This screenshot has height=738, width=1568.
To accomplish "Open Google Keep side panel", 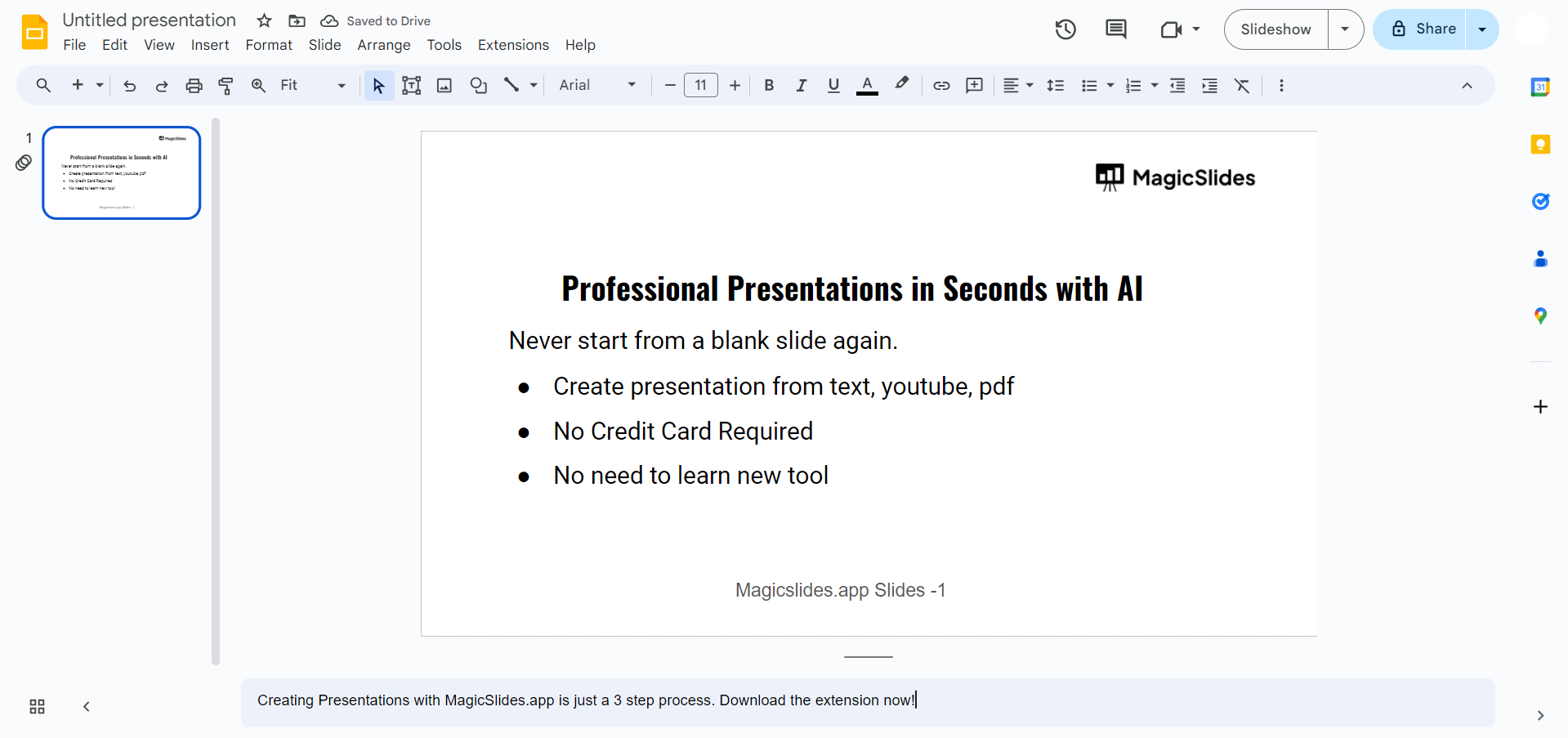I will click(1540, 145).
